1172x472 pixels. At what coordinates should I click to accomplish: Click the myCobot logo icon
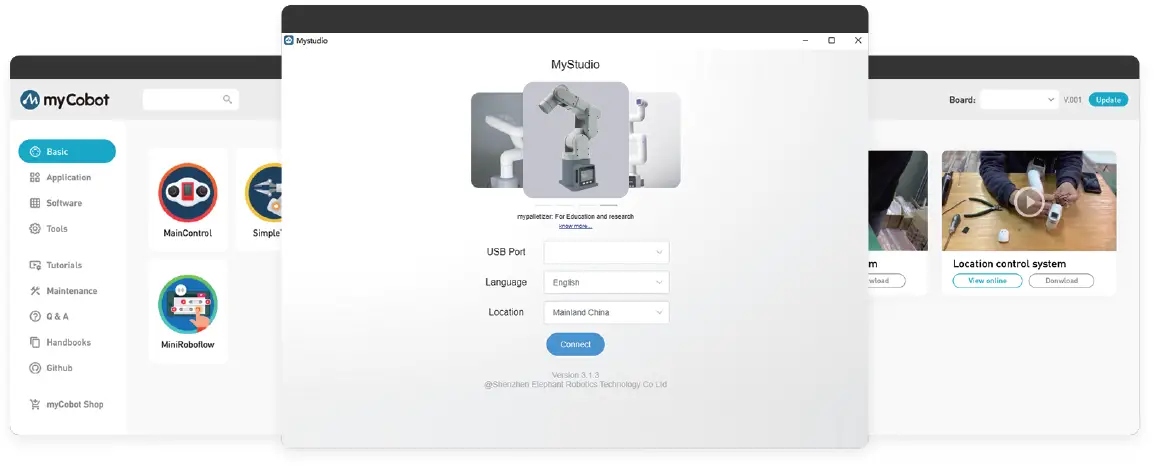tap(30, 99)
